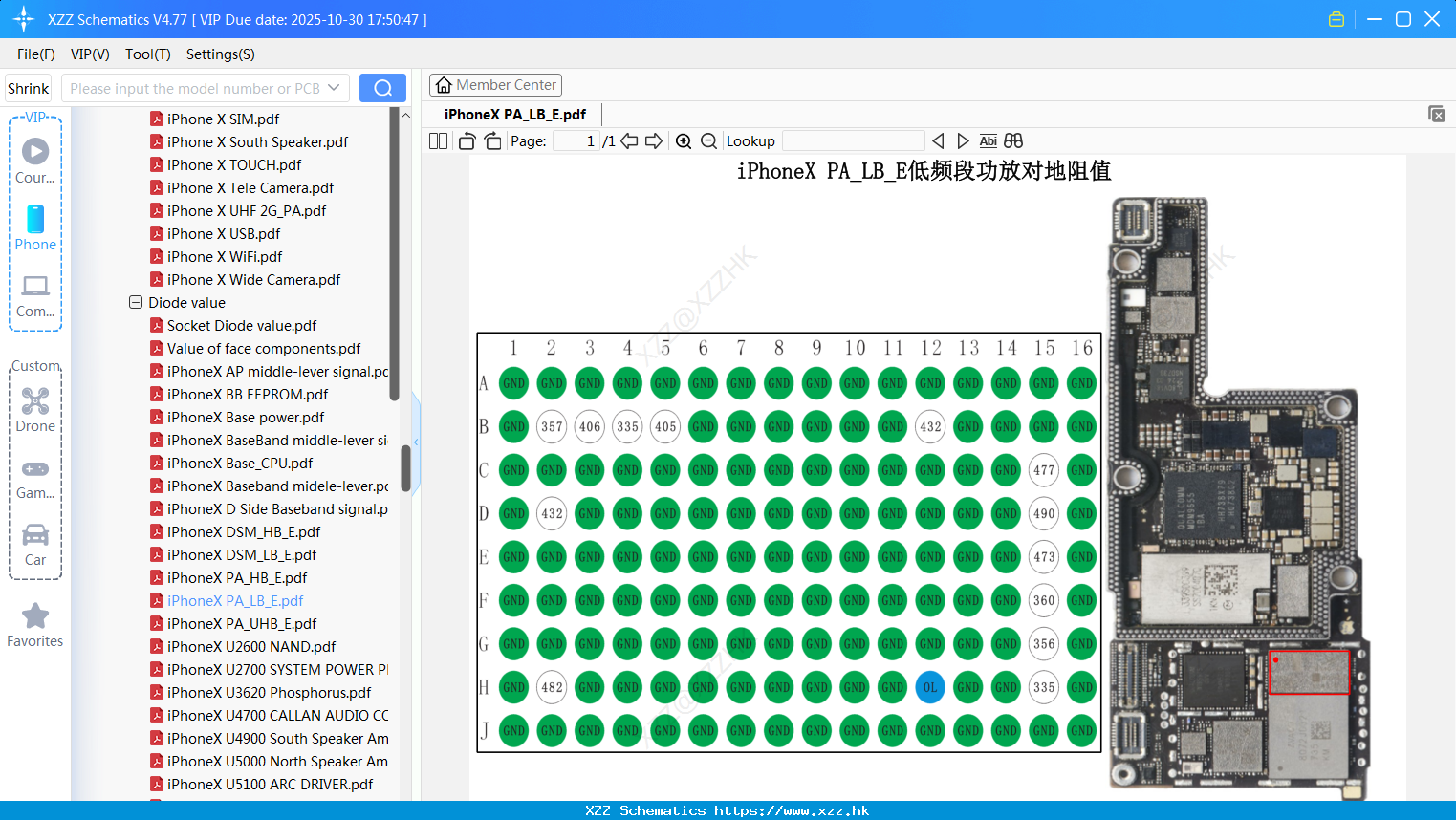Screen dimensions: 1456x820
Task: Click the 490 pad in row D
Action: coord(1044,513)
